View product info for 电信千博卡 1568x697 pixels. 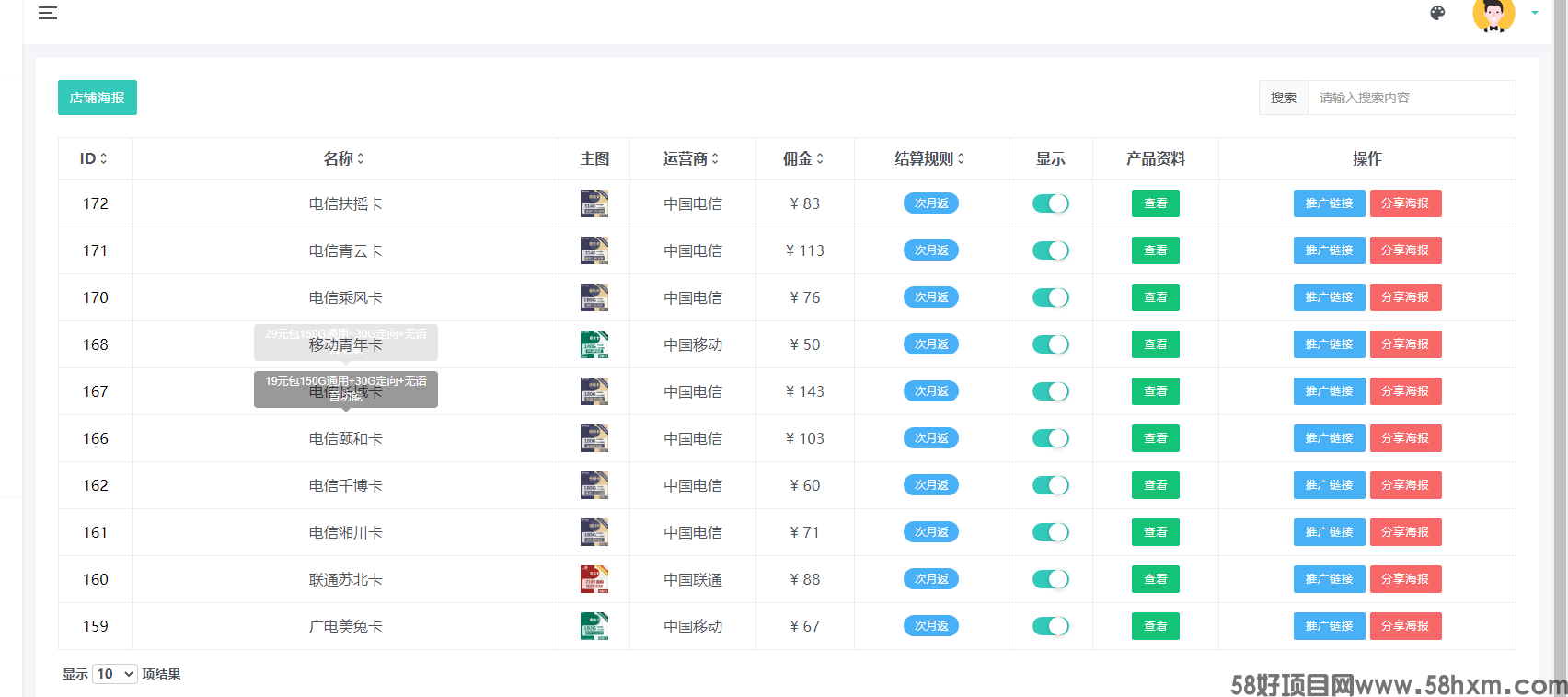1156,485
